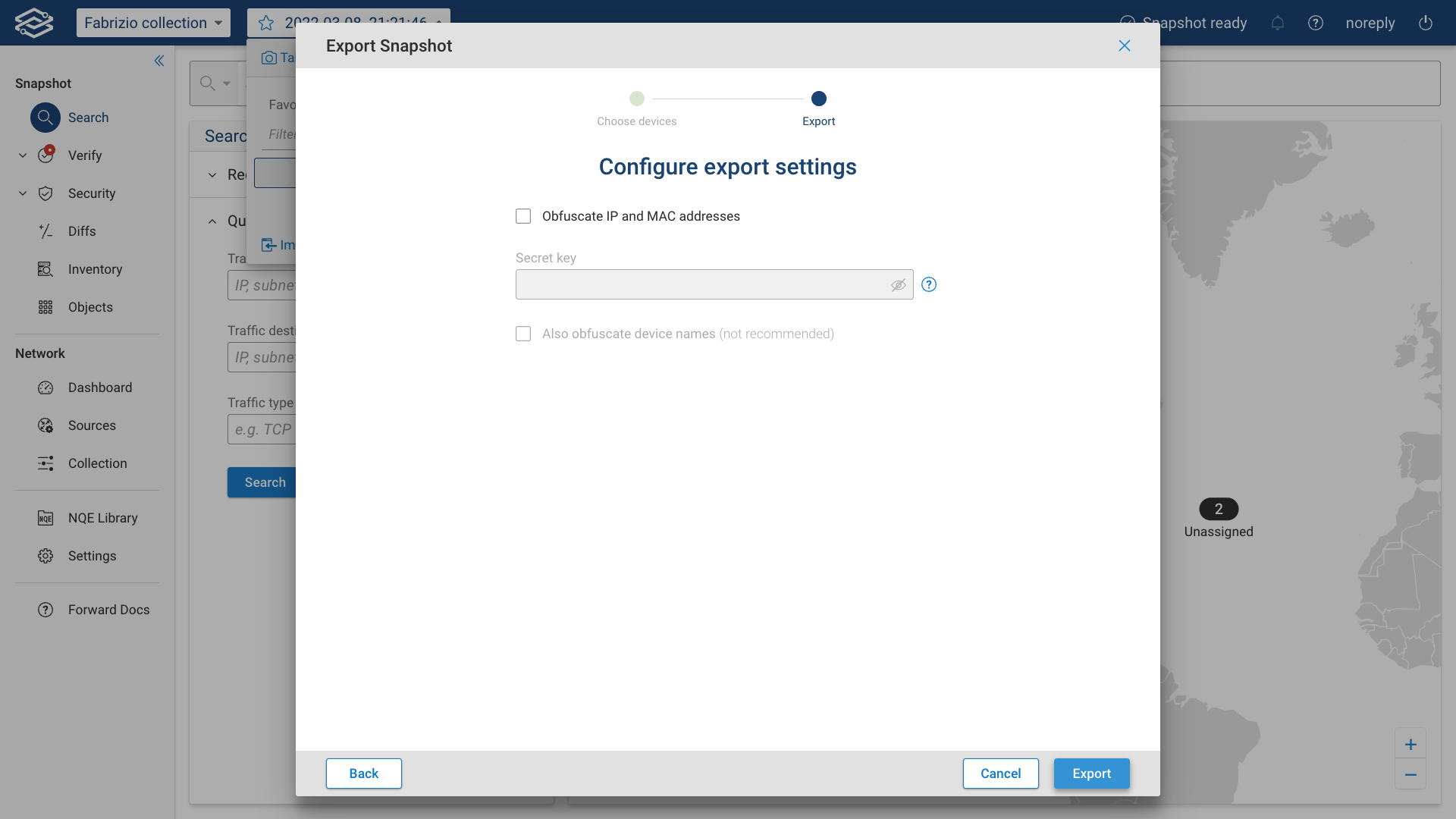The image size is (1456, 819).
Task: Select the Objects icon in sidebar
Action: coord(45,307)
